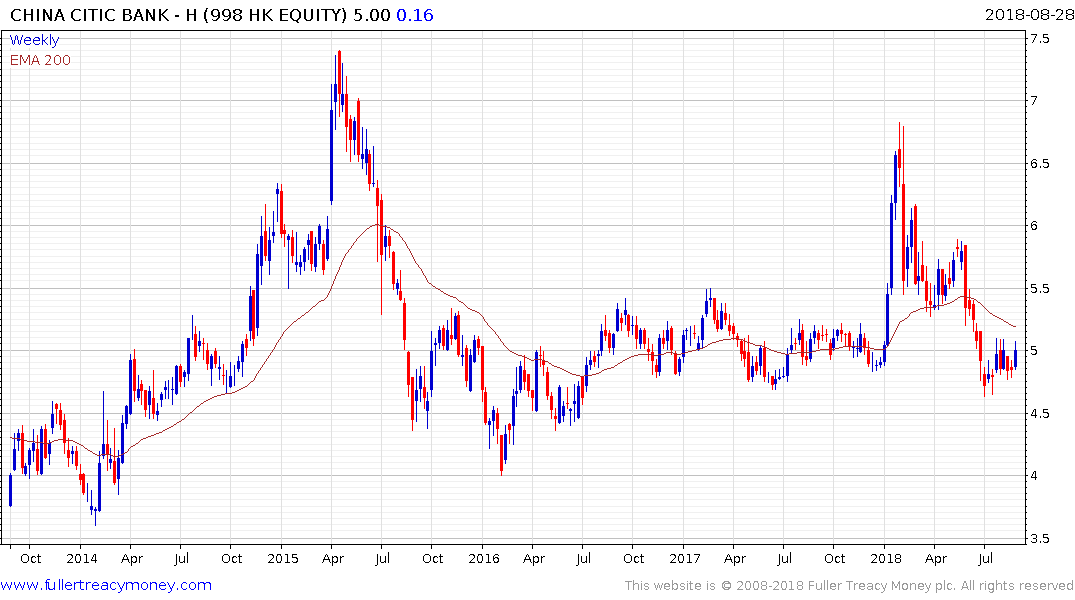Open the www.fullertreacymoney.com link
Image resolution: width=1075 pixels, height=600 pixels.
[x=106, y=585]
